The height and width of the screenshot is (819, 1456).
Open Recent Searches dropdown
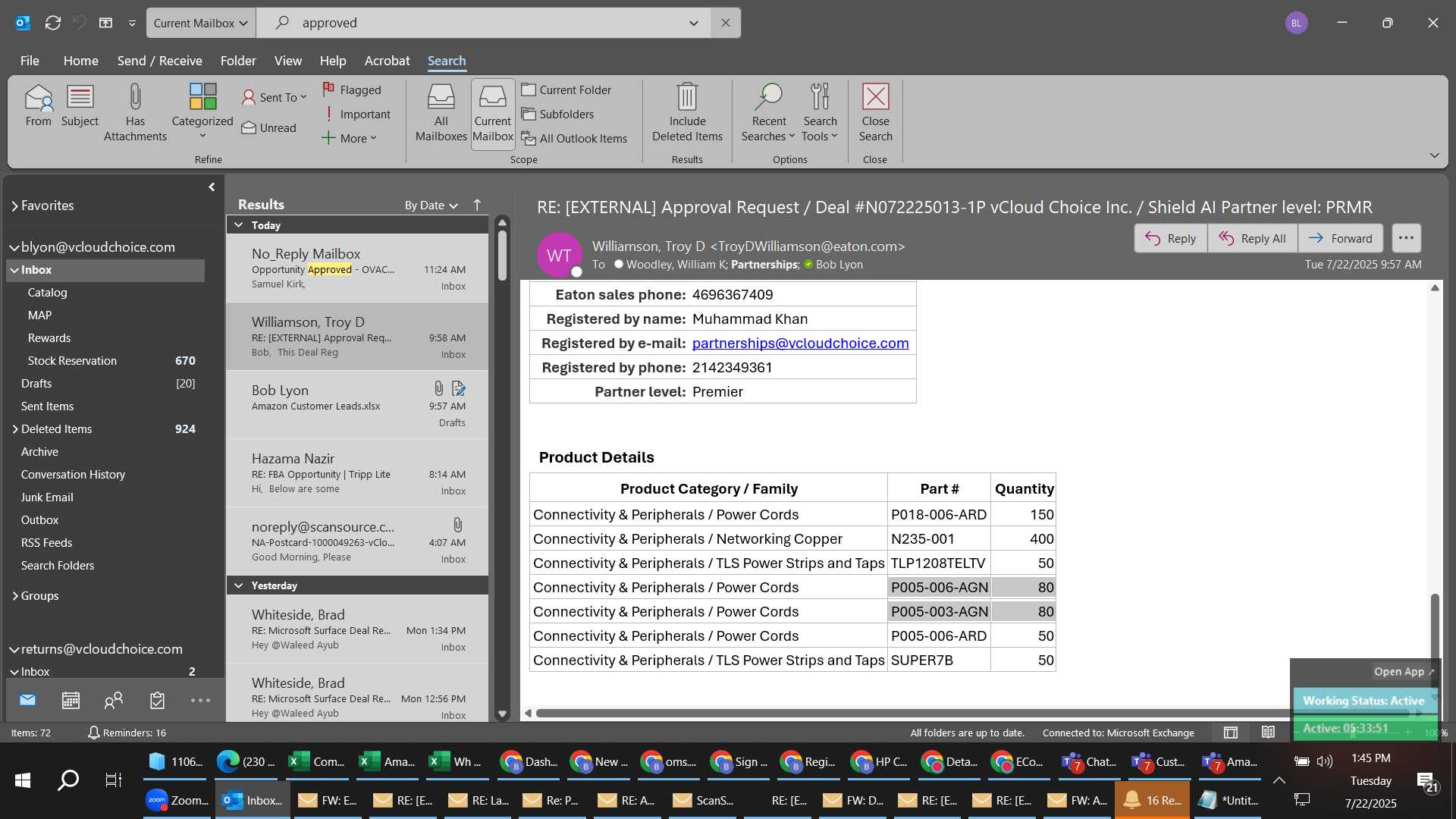[768, 112]
